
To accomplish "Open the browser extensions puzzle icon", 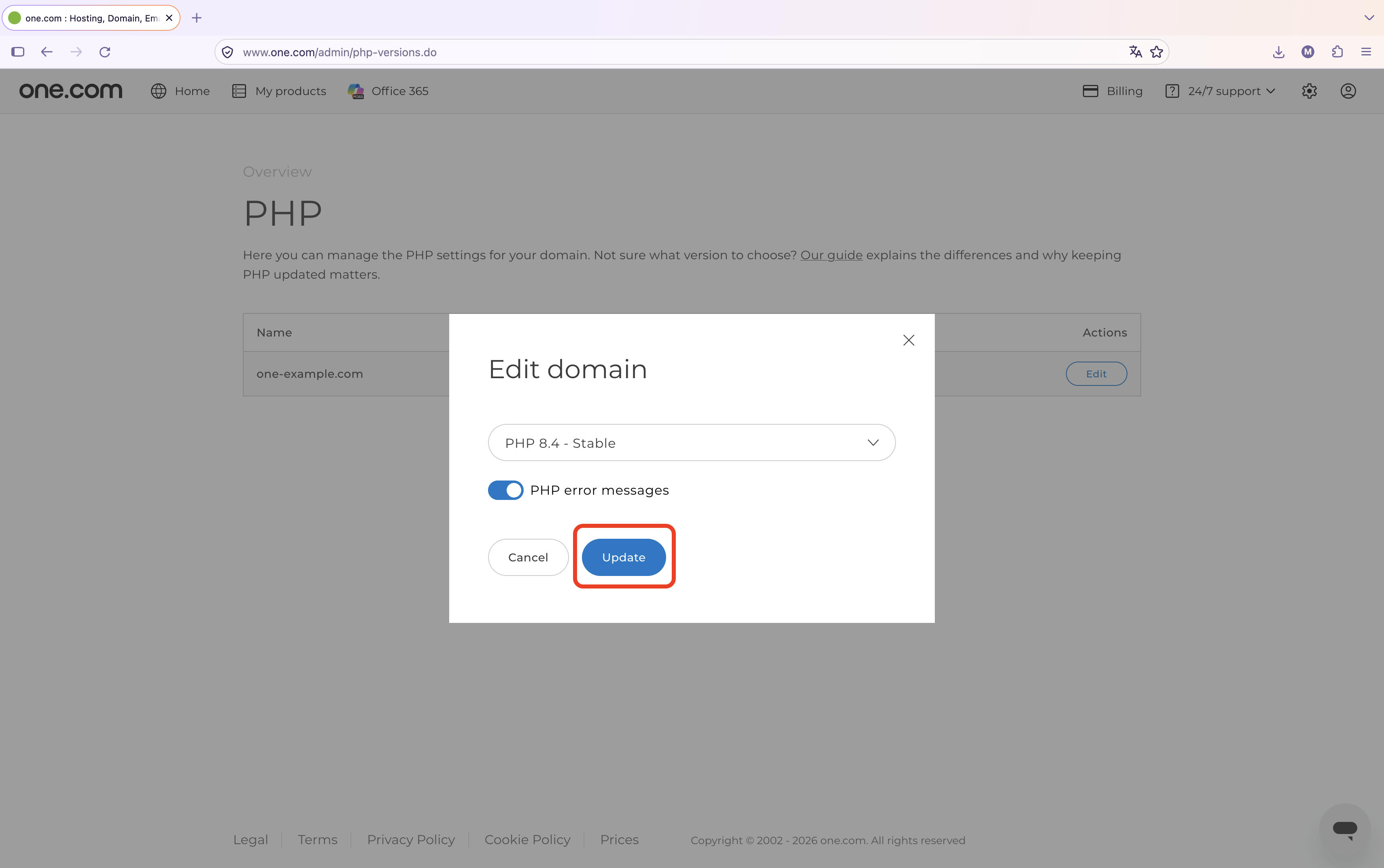I will 1337,52.
